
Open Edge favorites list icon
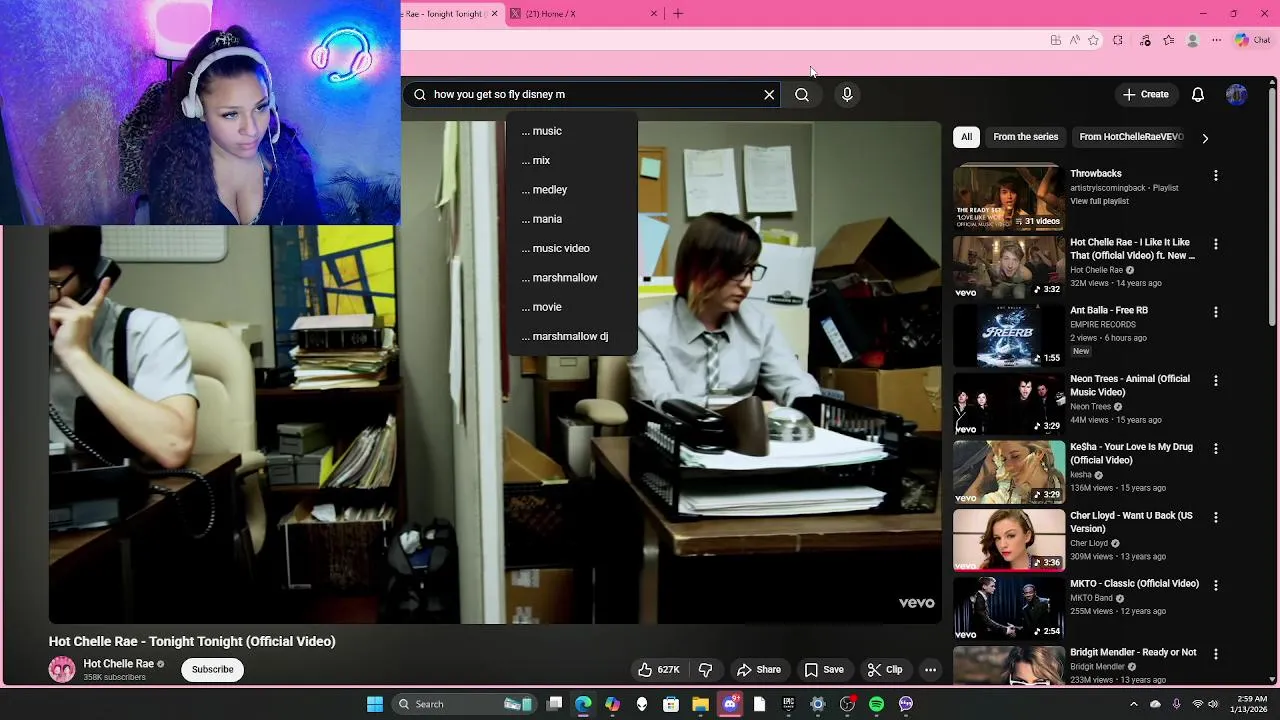(x=1168, y=40)
